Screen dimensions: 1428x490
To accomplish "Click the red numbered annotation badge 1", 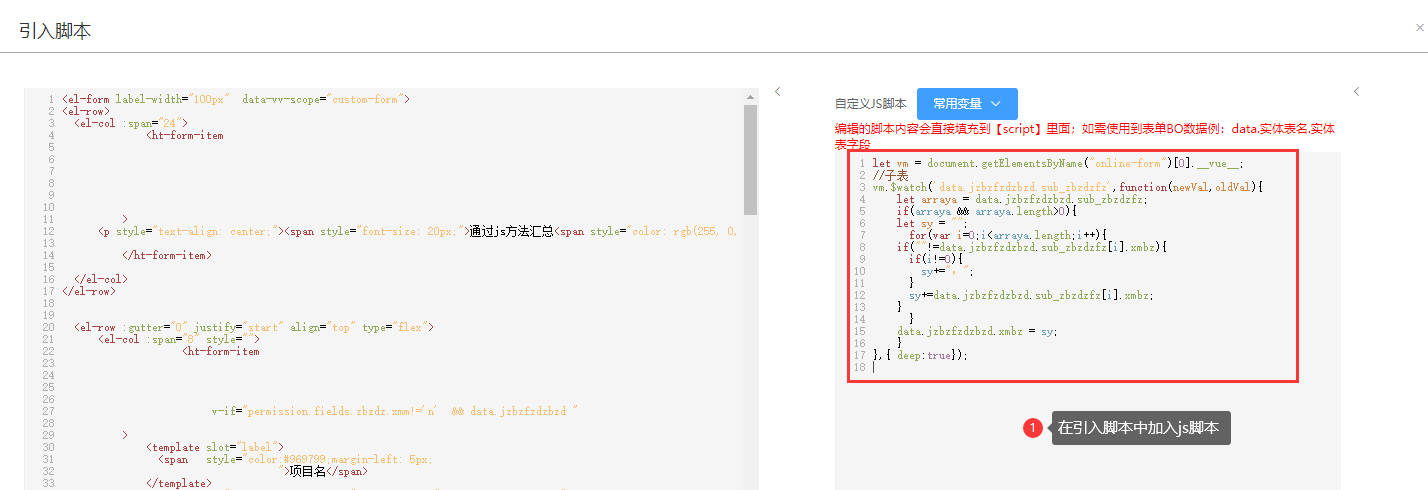I will point(1033,428).
